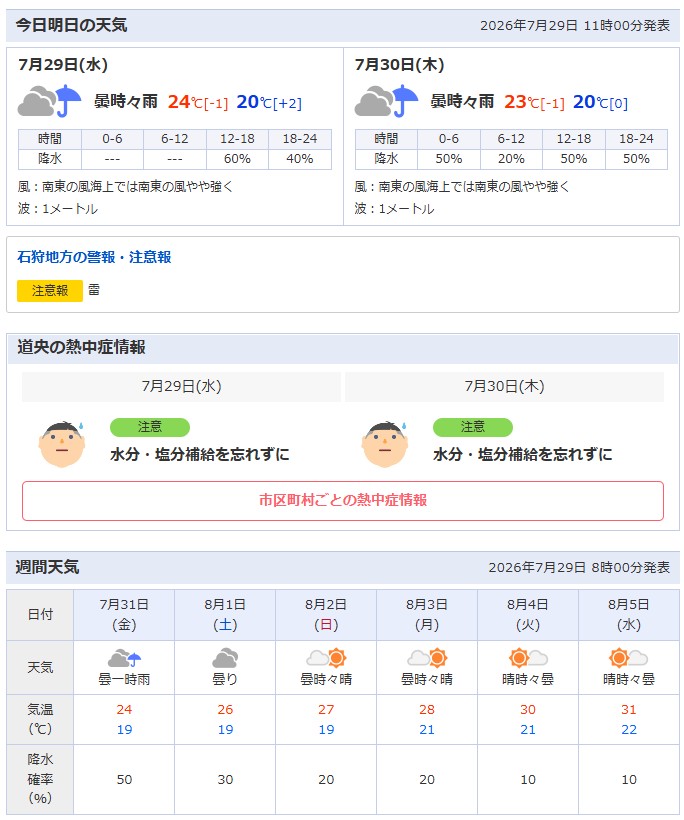Open 市区町村ごとの熱中症情報 button
Screen dimensions: 684x820
[343, 500]
